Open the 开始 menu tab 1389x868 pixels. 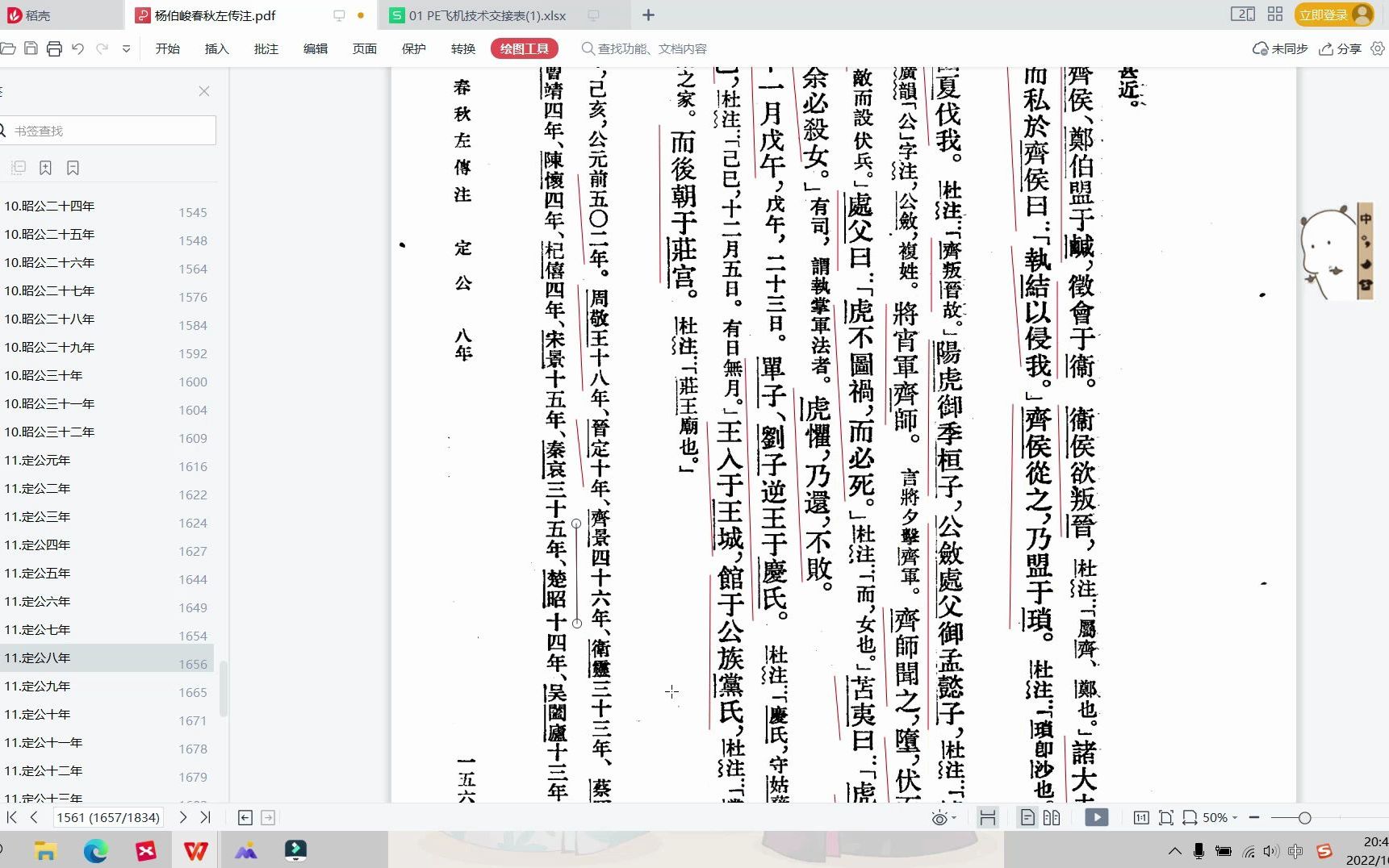[x=168, y=48]
